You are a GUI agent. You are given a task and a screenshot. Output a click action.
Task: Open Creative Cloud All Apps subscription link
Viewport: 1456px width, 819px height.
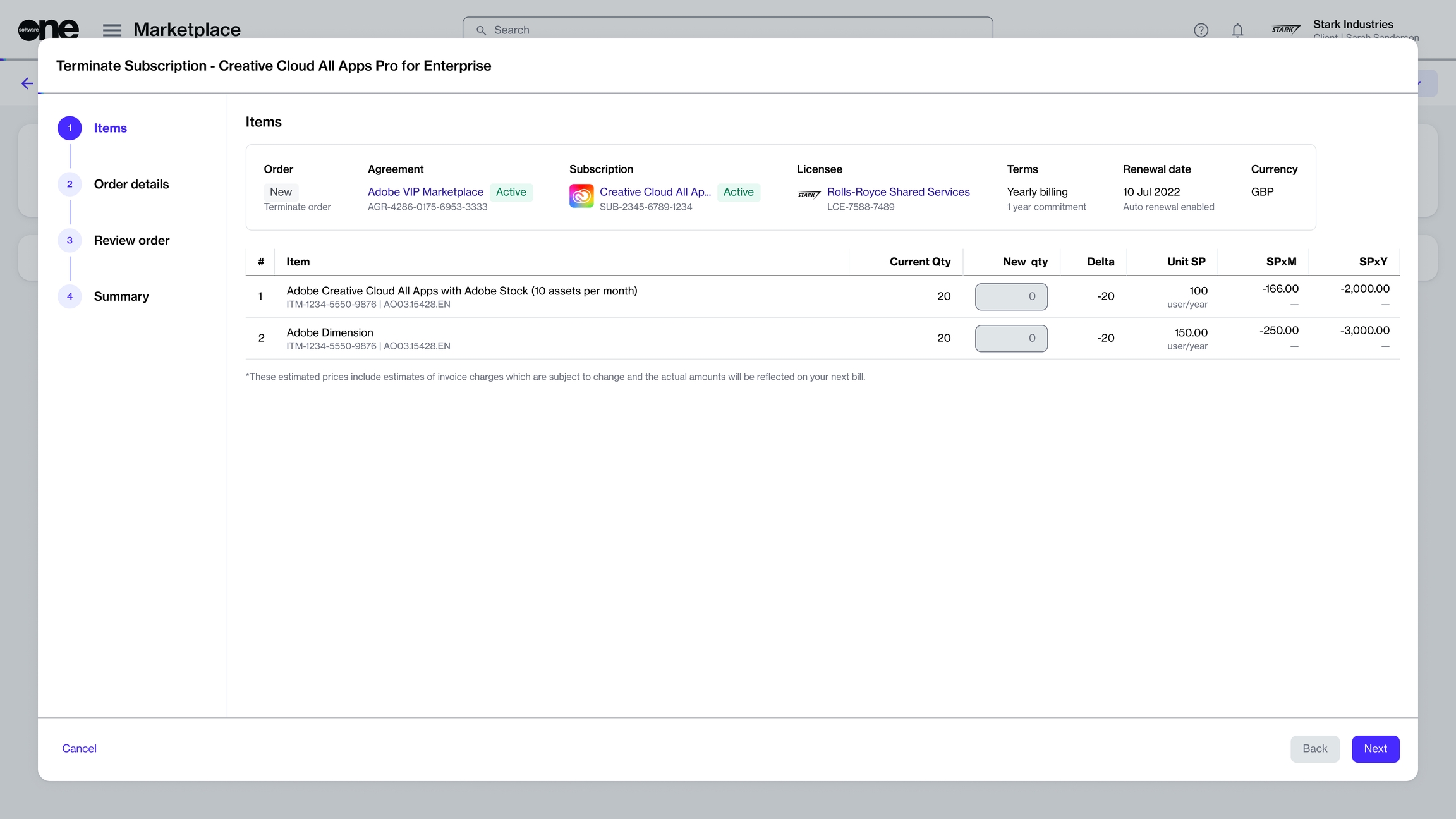click(655, 192)
